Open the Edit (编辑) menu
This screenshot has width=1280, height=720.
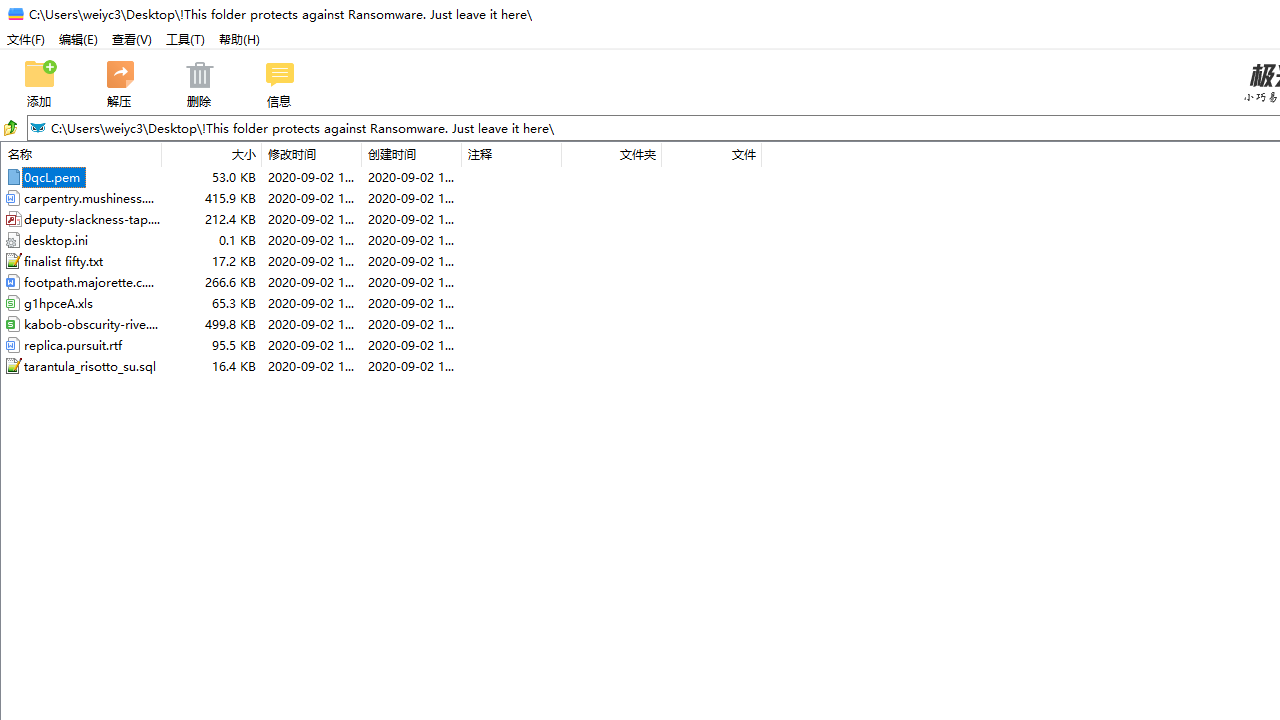(x=78, y=40)
